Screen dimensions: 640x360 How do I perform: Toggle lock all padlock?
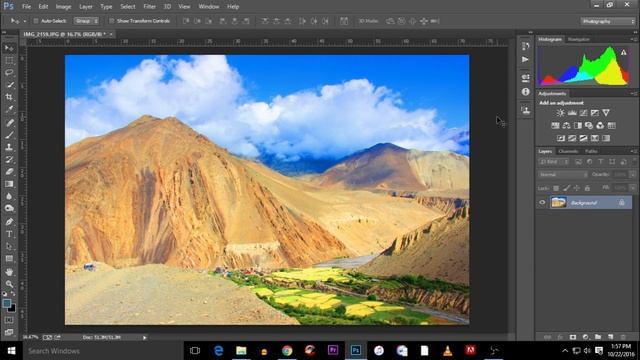pos(587,188)
